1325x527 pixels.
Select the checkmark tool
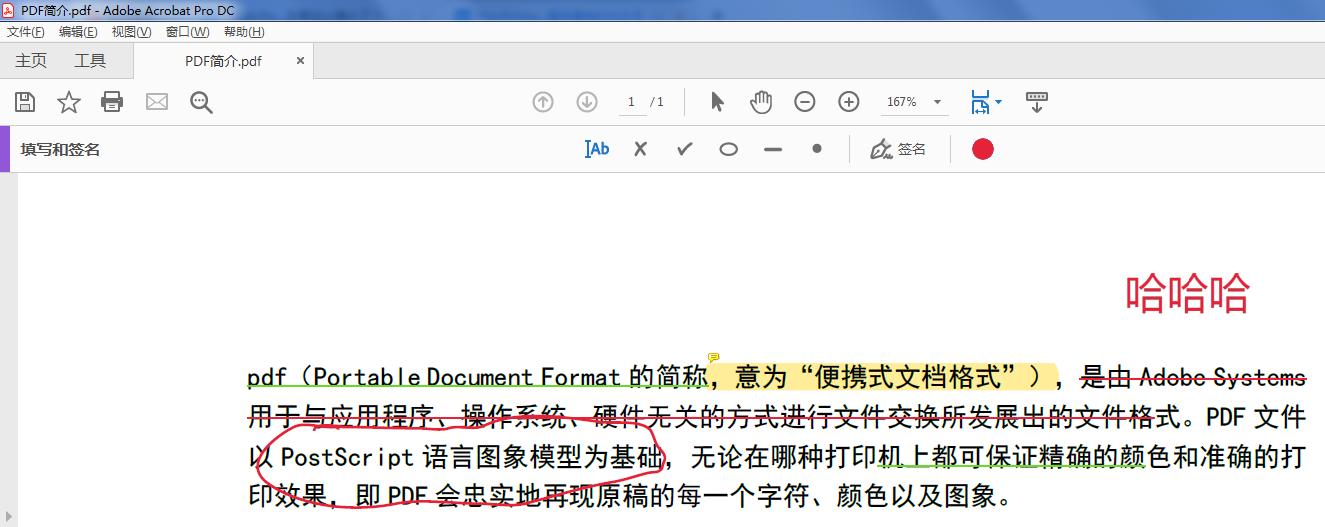tap(685, 149)
